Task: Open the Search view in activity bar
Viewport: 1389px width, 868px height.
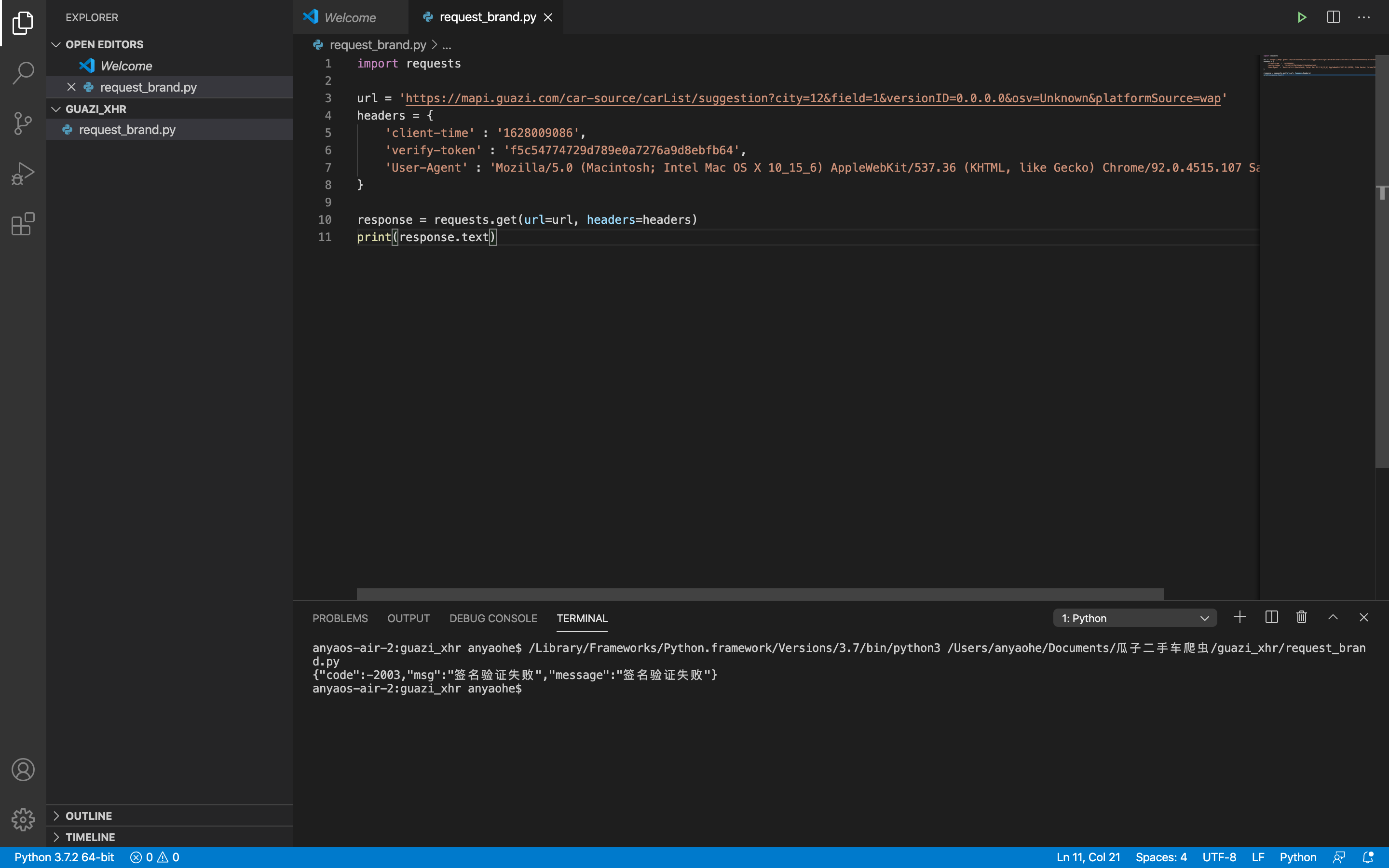Action: click(x=23, y=73)
